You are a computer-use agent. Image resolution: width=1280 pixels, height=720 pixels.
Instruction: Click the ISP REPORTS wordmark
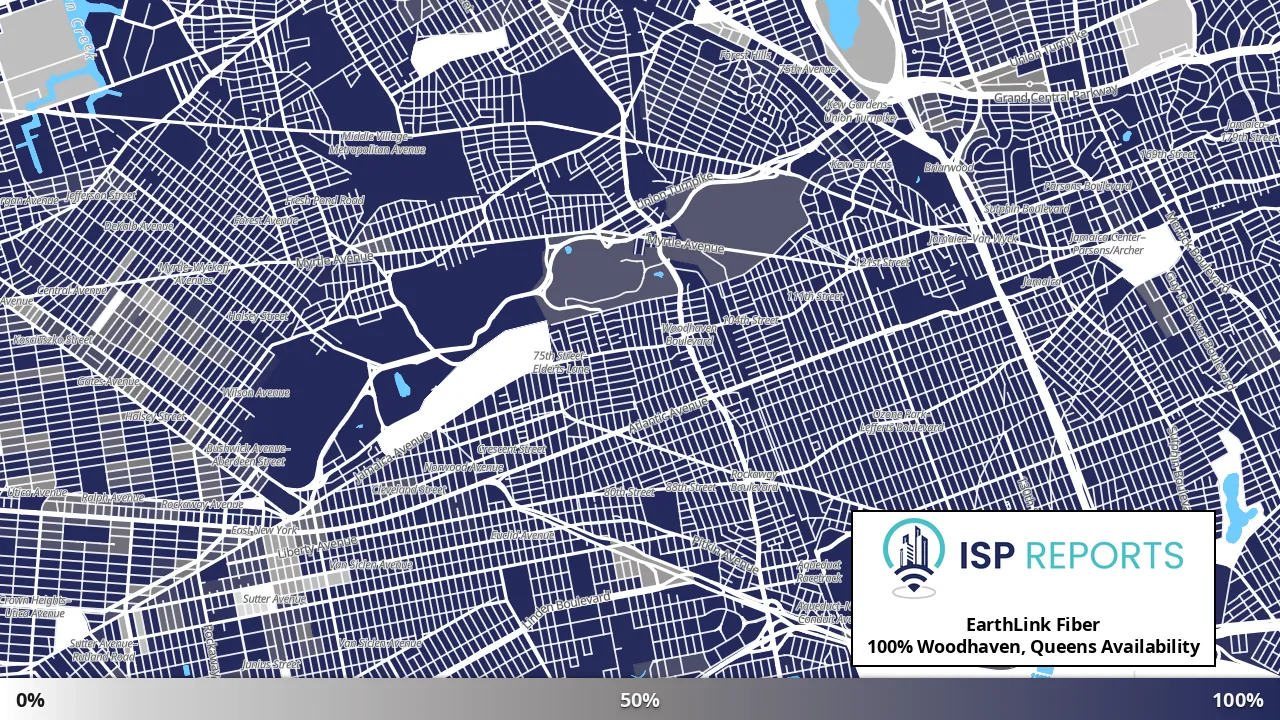click(x=1069, y=555)
